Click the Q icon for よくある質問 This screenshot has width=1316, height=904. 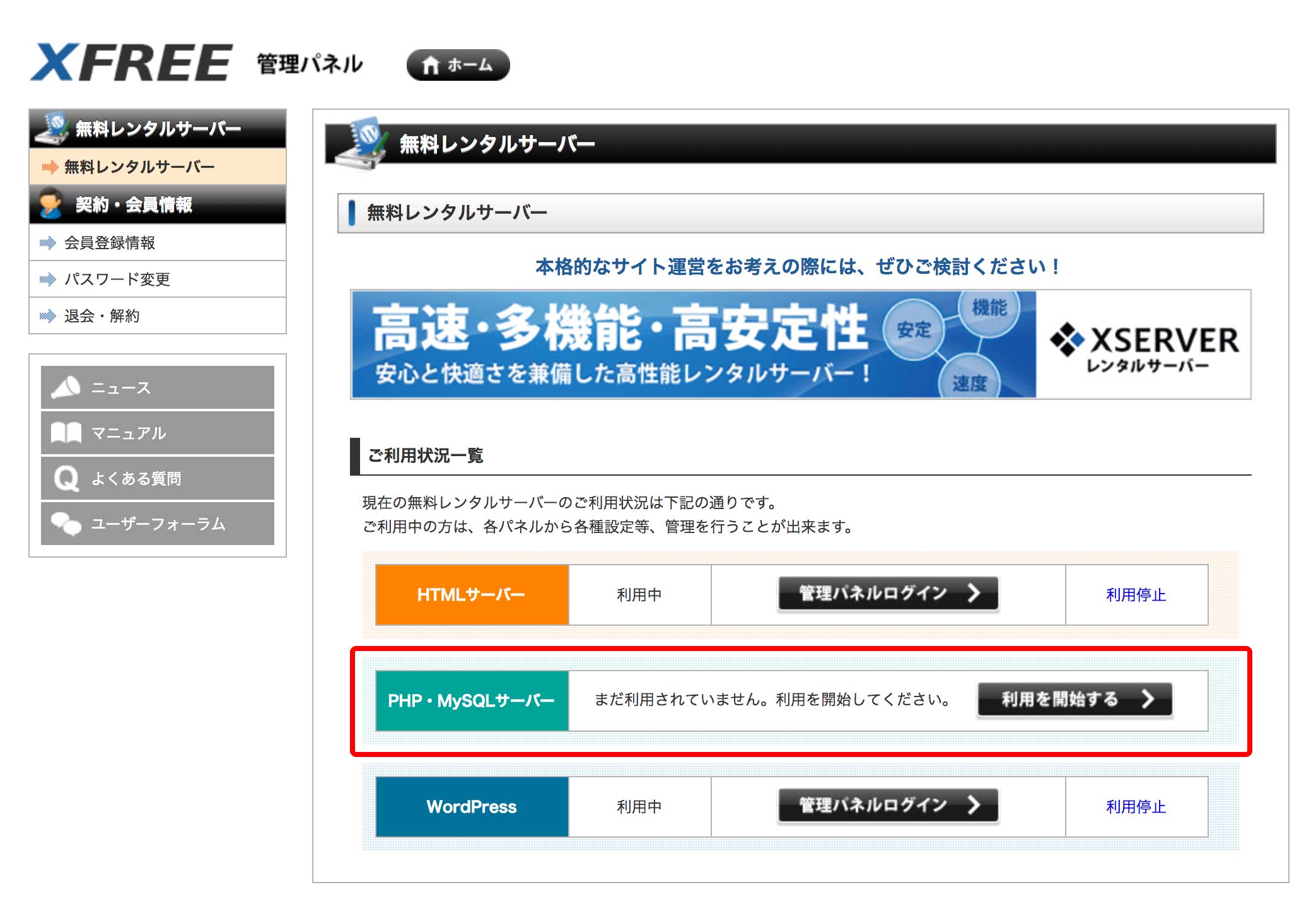click(x=66, y=479)
